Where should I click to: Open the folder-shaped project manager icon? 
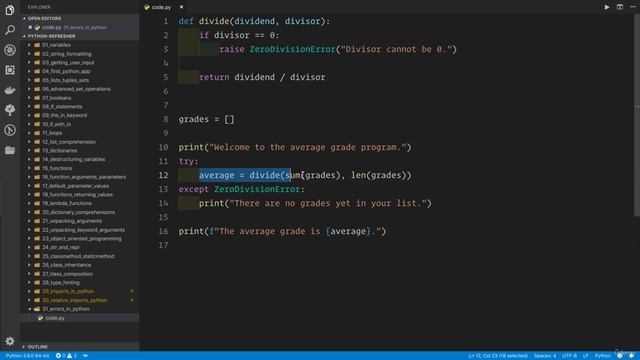(10, 150)
